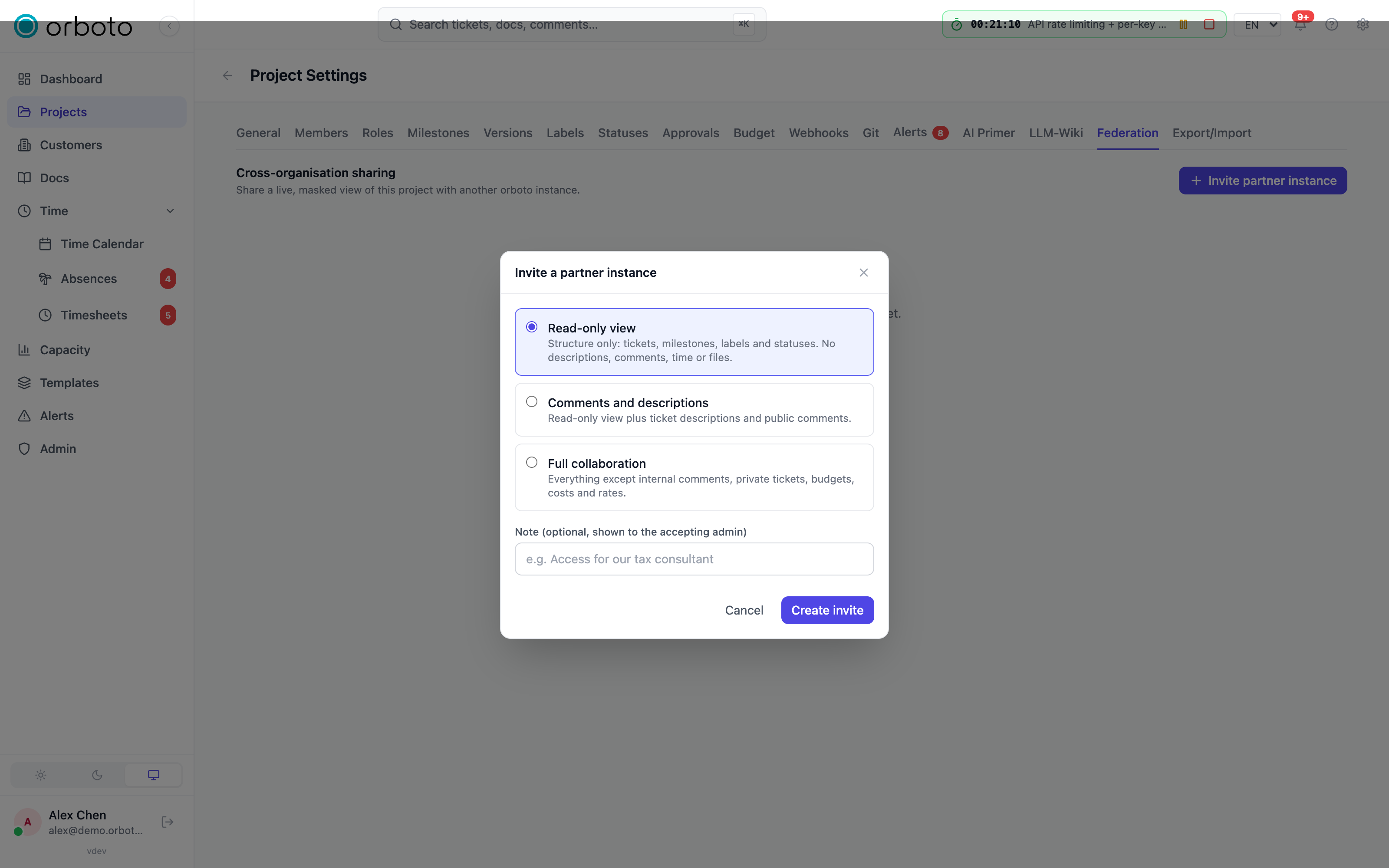Stop the running time tracker

click(x=1209, y=24)
